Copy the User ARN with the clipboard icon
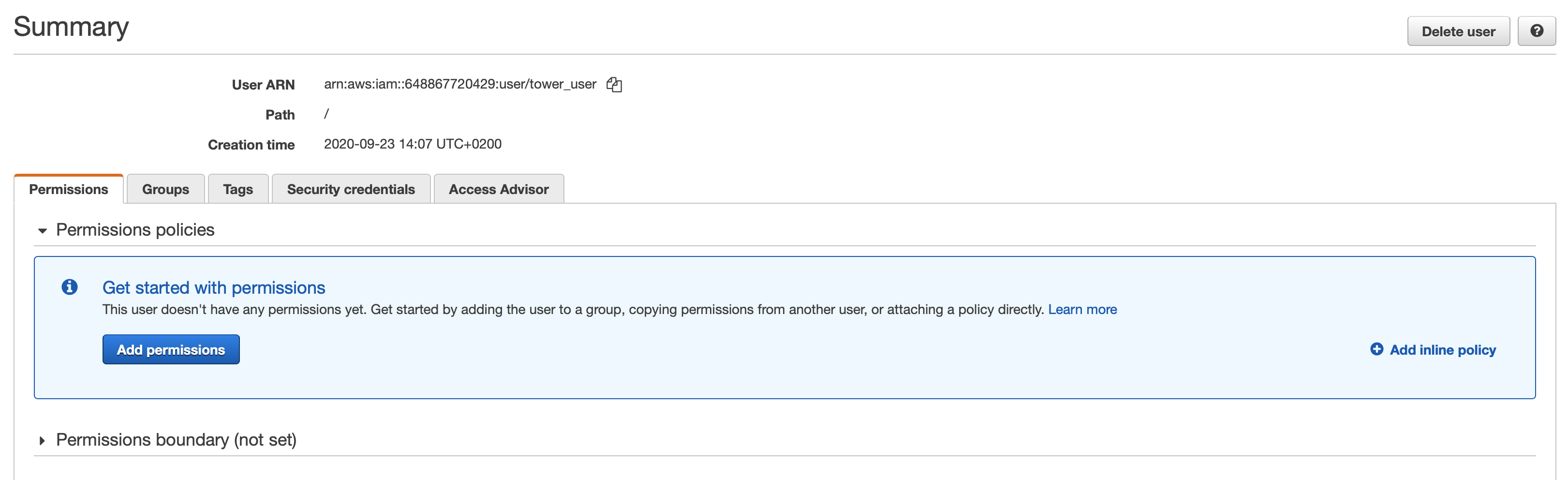1568x480 pixels. 614,85
